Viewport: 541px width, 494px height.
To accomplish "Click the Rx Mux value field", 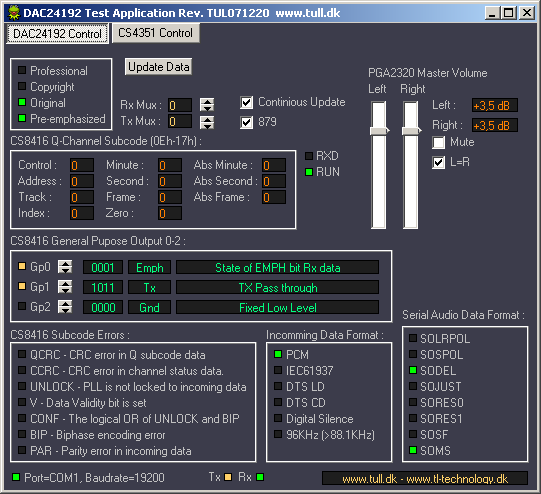I will [180, 105].
